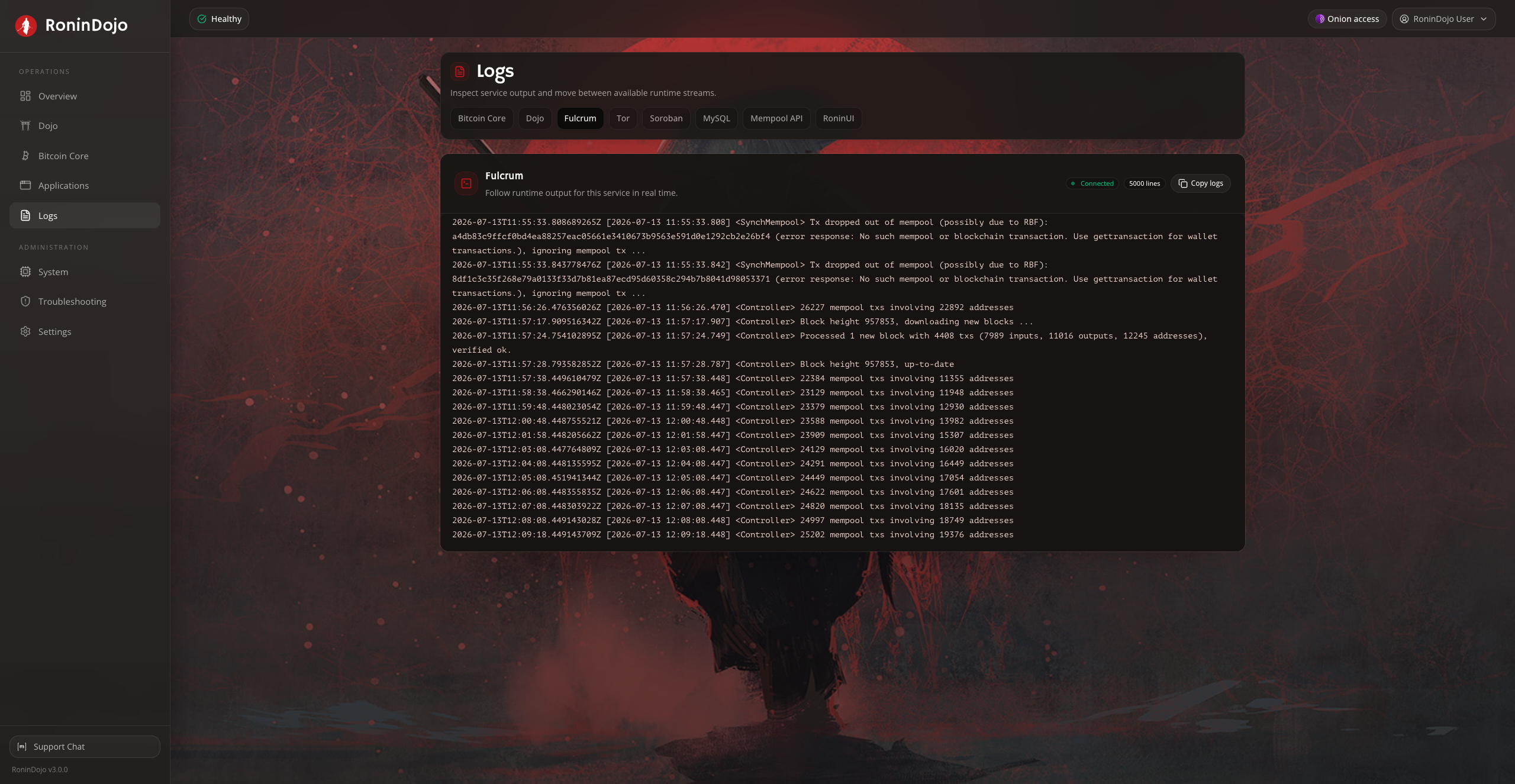Click the Healthy status badge
The height and width of the screenshot is (784, 1515).
point(219,19)
